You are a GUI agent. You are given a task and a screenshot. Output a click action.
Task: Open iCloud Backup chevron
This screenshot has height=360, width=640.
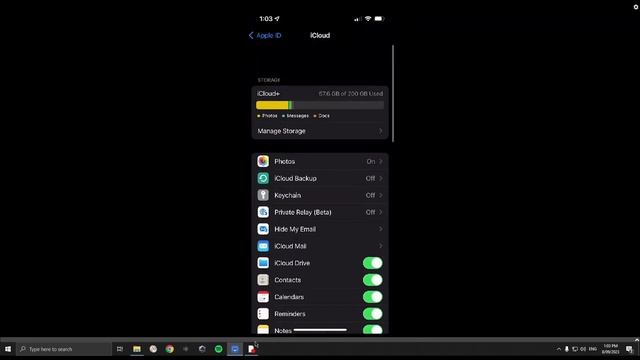click(x=380, y=178)
